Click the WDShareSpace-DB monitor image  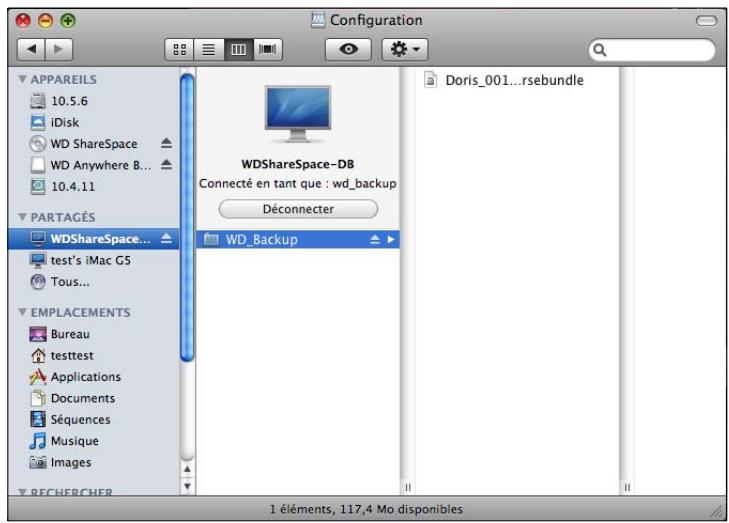298,114
